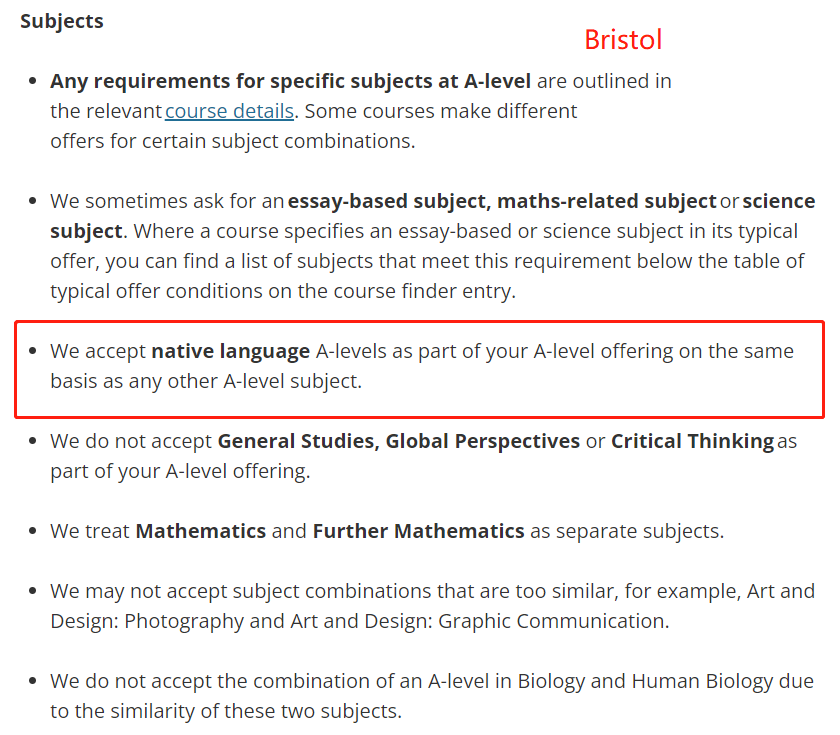
Task: Click the bold Mathematics word
Action: [201, 531]
